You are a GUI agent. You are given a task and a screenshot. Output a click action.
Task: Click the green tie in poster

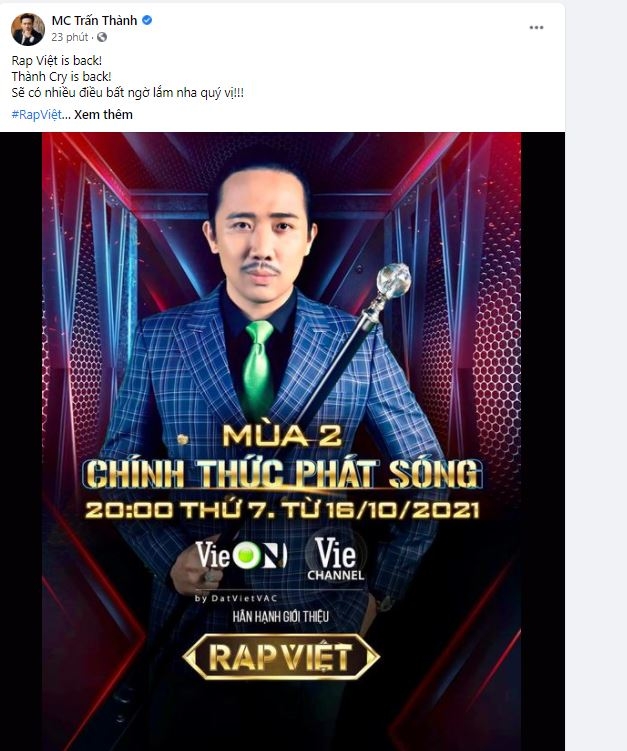[258, 364]
